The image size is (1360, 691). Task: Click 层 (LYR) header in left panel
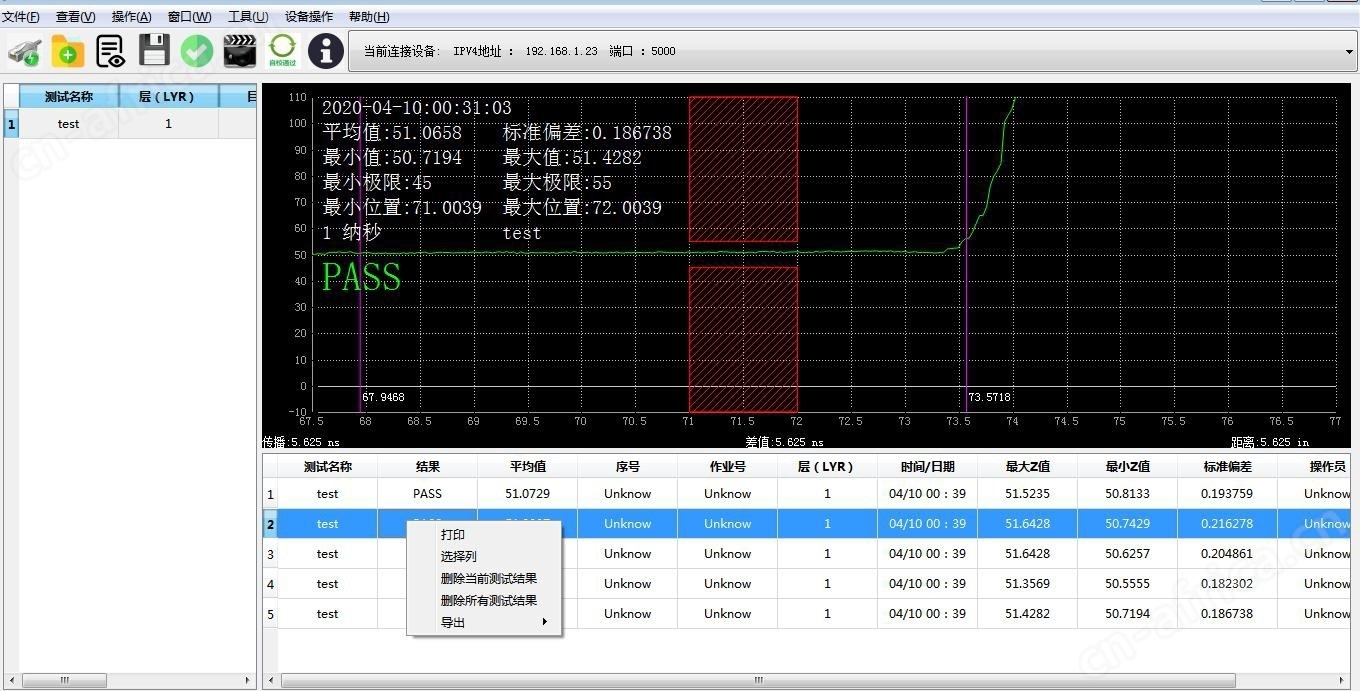point(168,97)
